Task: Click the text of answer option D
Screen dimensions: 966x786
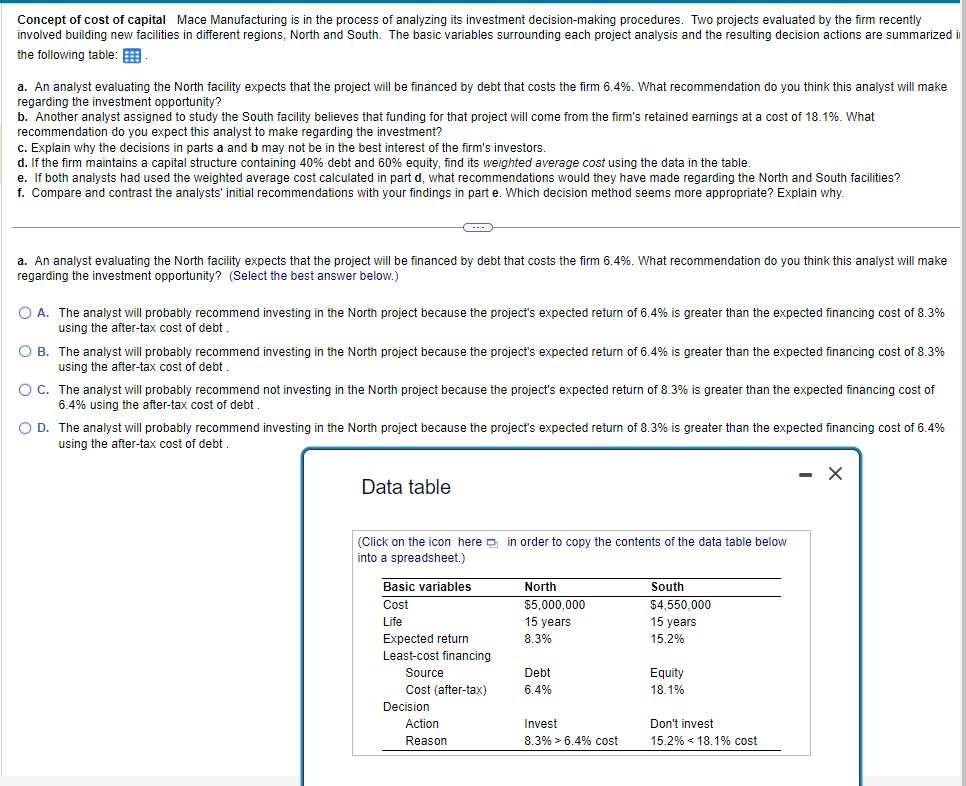Action: [501, 436]
